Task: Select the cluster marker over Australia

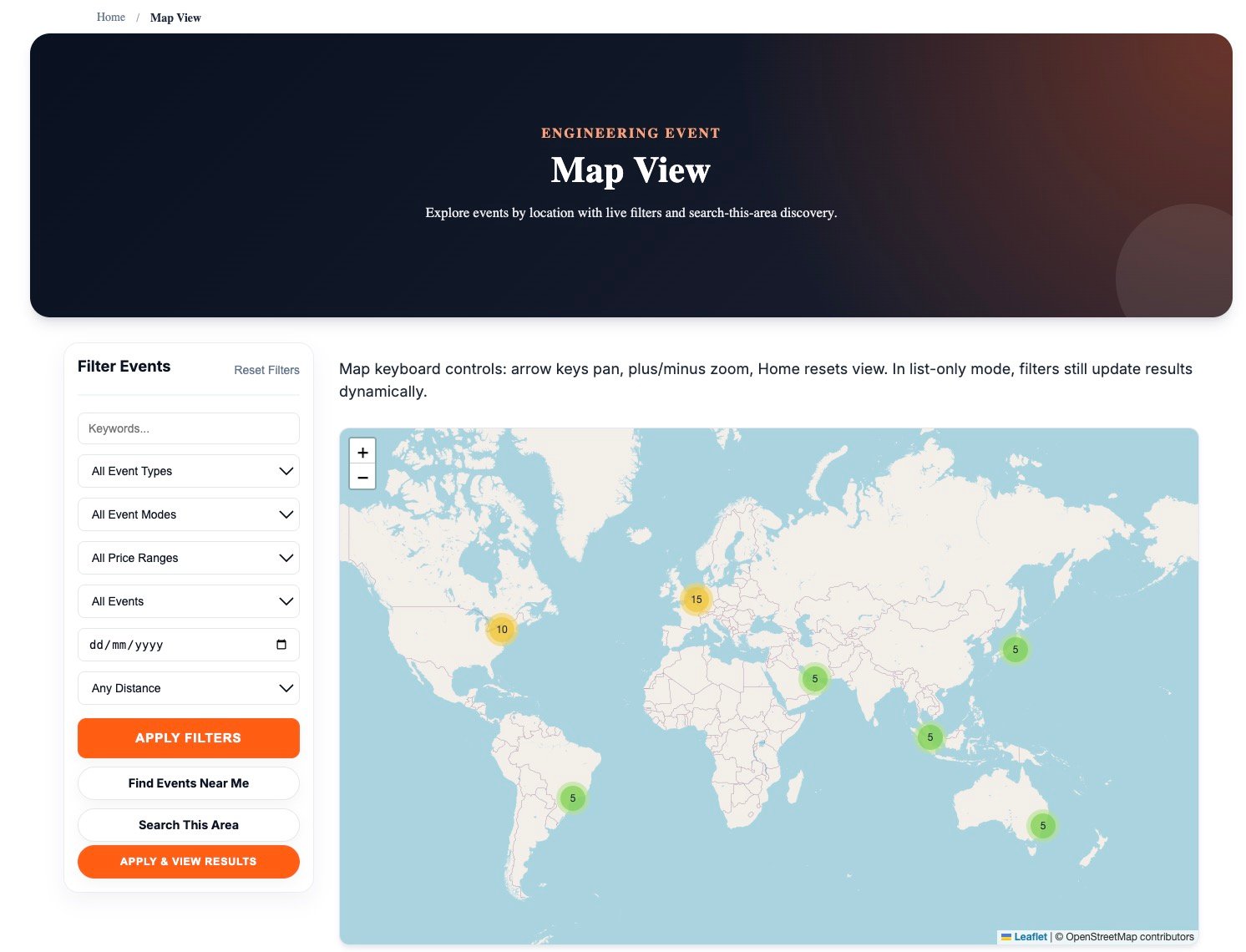Action: [1042, 825]
